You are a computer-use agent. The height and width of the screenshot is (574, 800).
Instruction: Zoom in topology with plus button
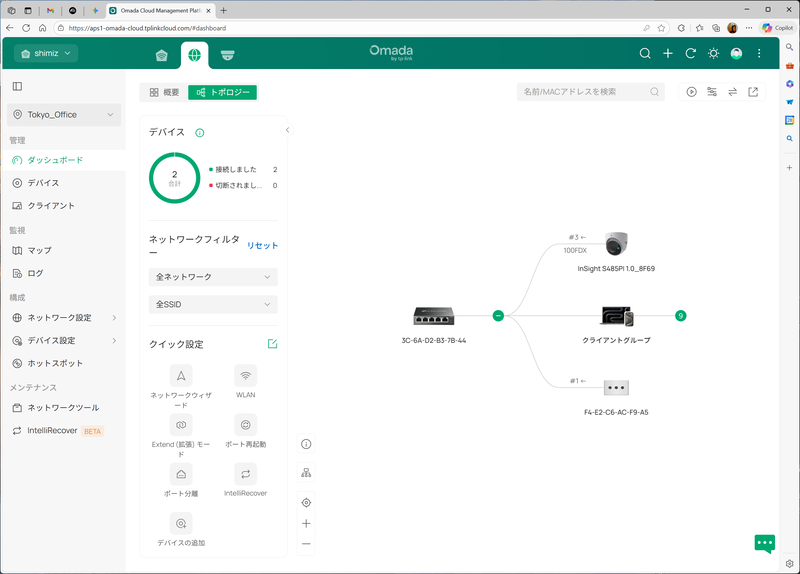[306, 523]
